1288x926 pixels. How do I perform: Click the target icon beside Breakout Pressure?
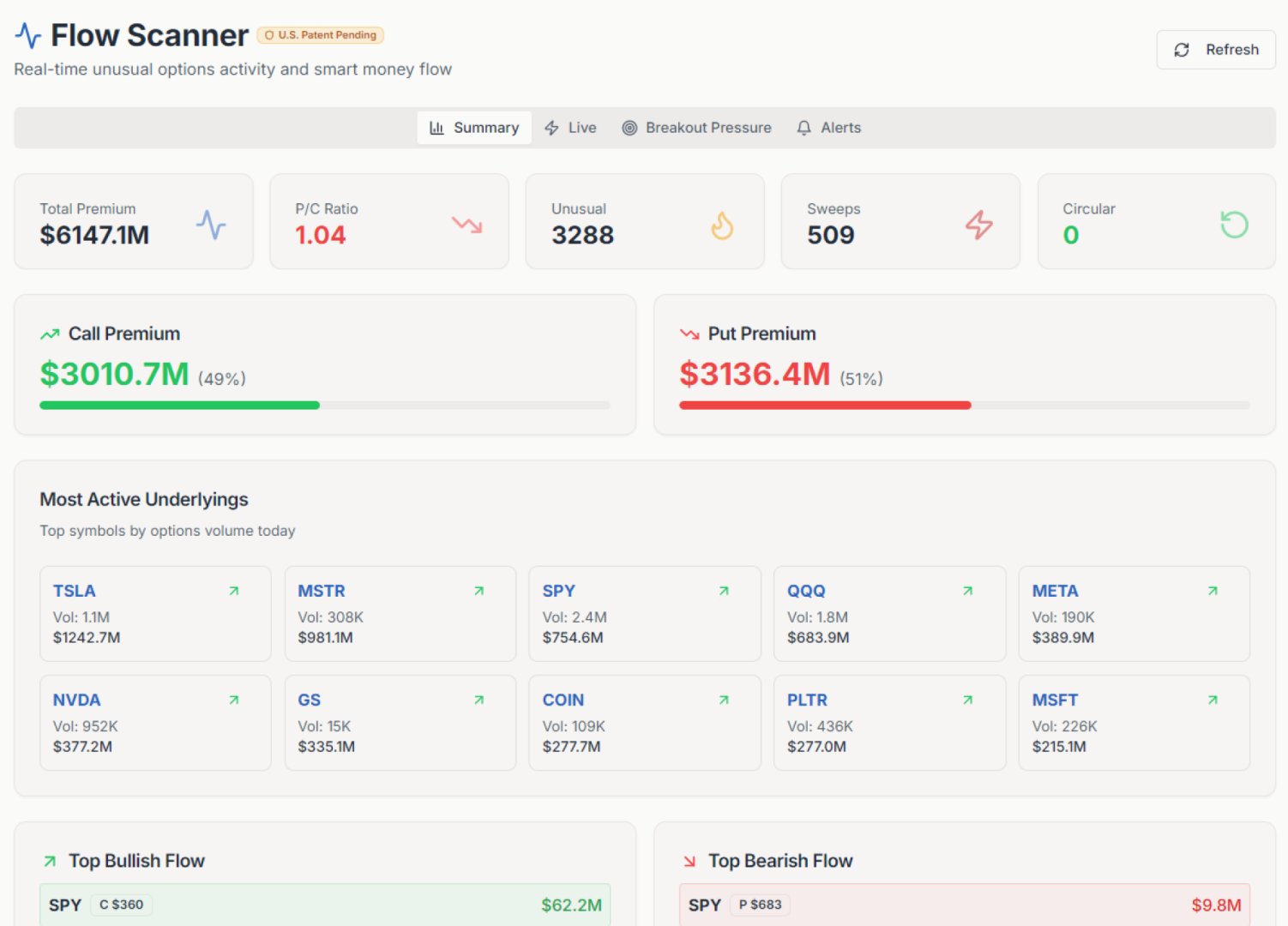[x=630, y=127]
